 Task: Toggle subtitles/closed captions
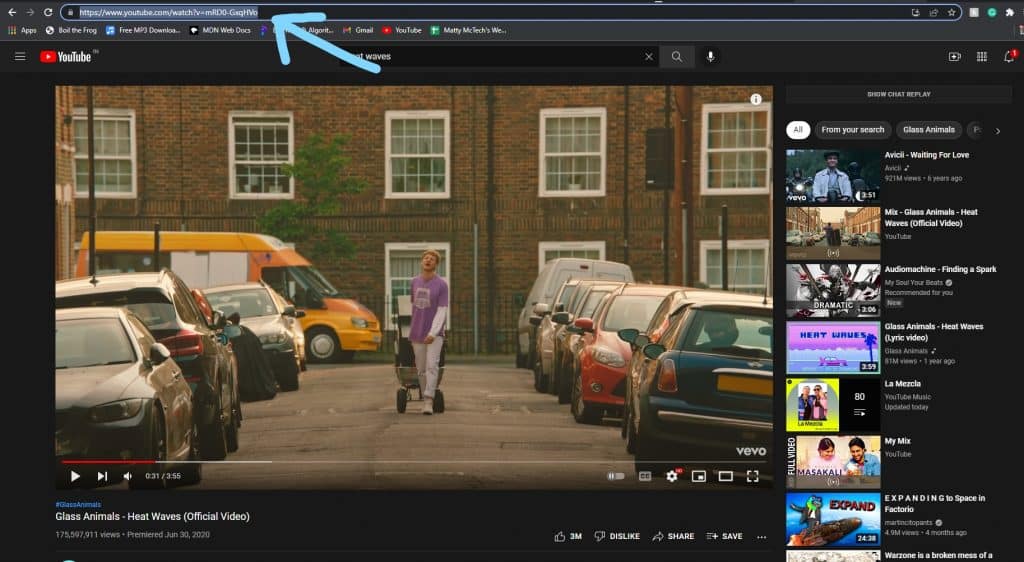pos(645,476)
